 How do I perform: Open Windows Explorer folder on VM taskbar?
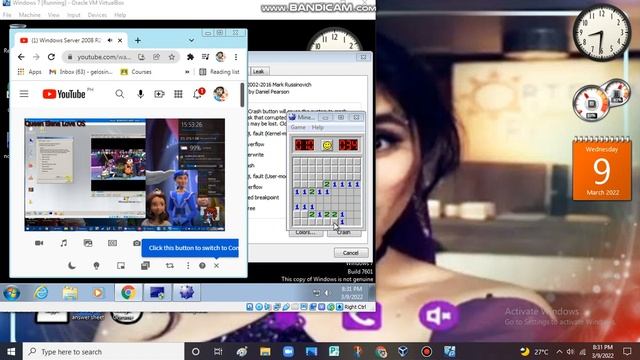coord(70,293)
